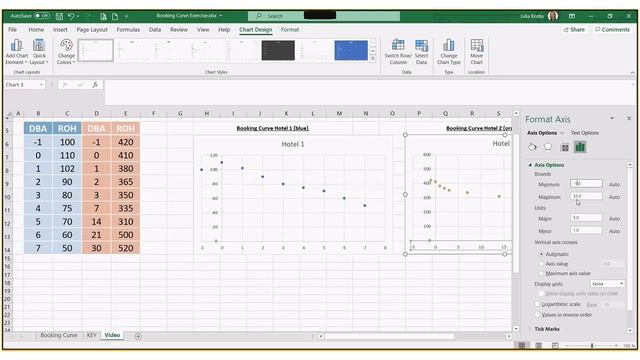Screen dimensions: 640x360
Task: Open the View ribbon tab
Action: click(203, 30)
